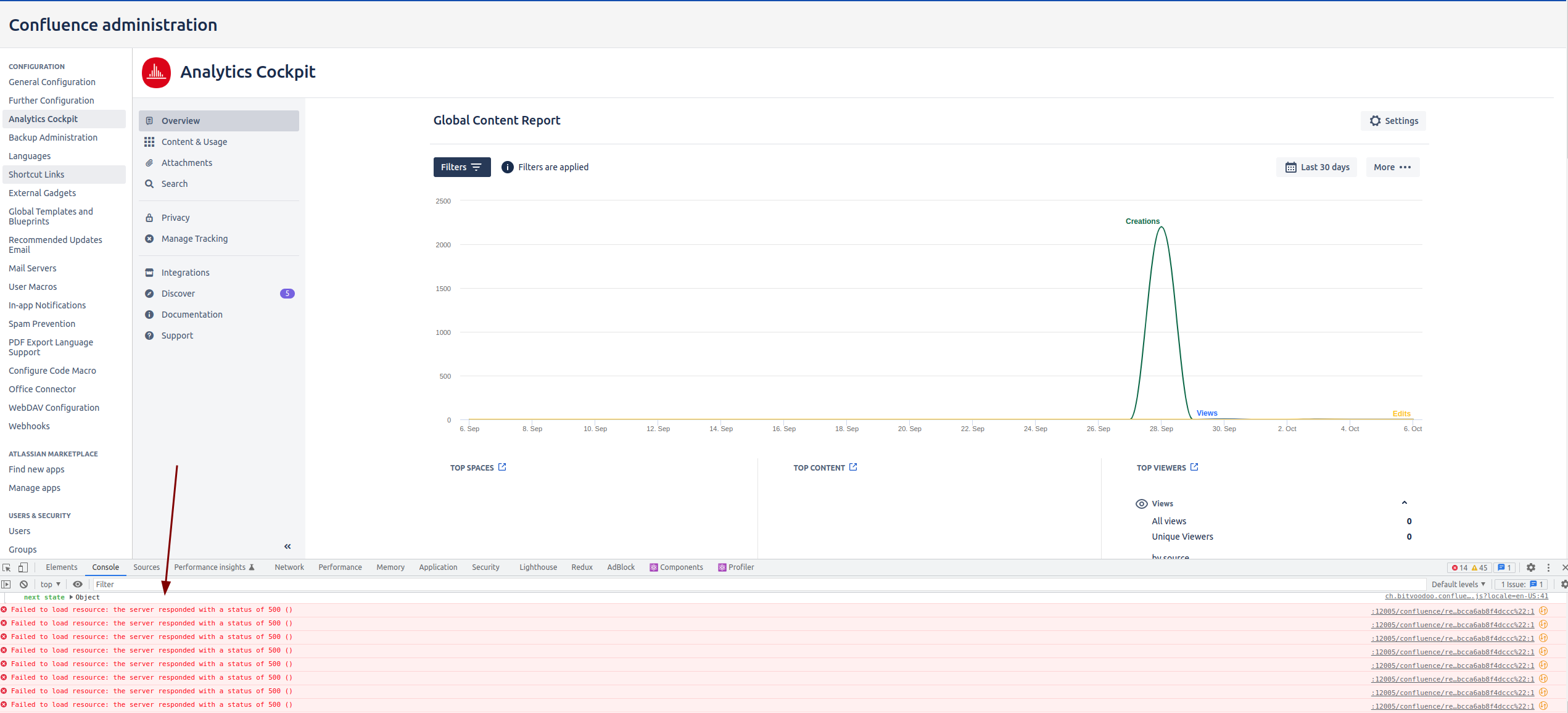The image size is (1568, 713).
Task: Expand the next state Object triangle
Action: pos(72,597)
